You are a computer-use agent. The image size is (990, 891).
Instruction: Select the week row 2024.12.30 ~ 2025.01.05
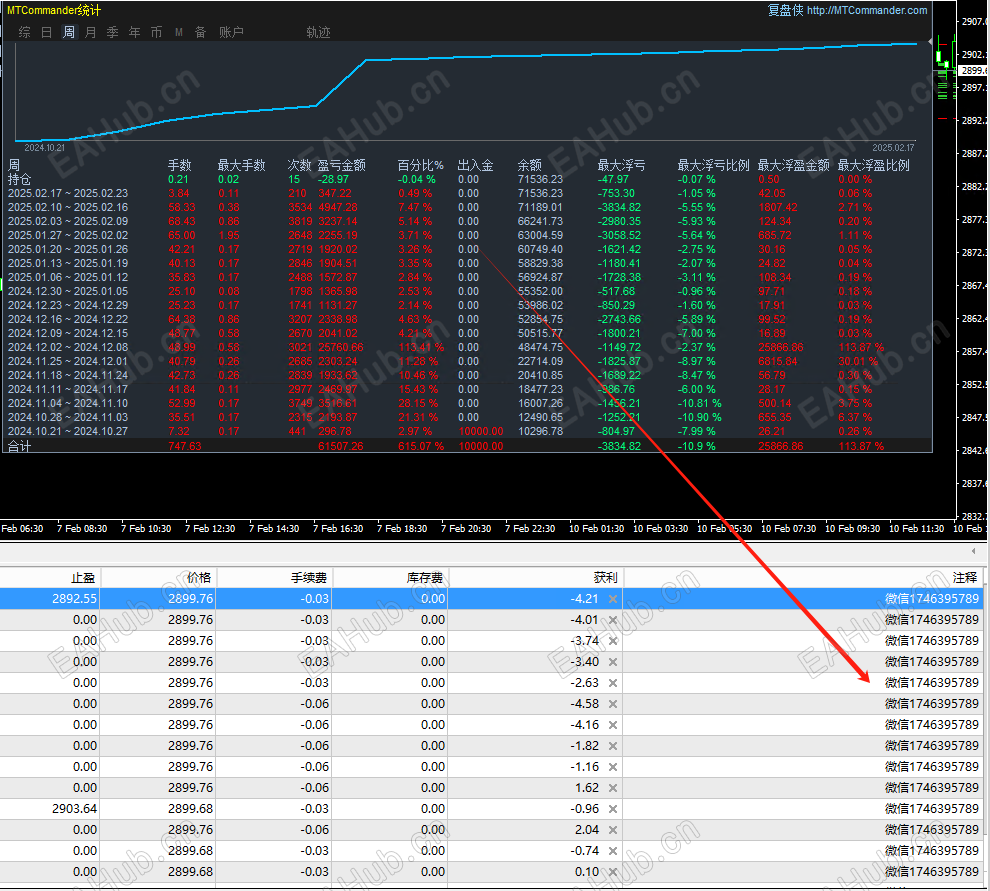467,291
